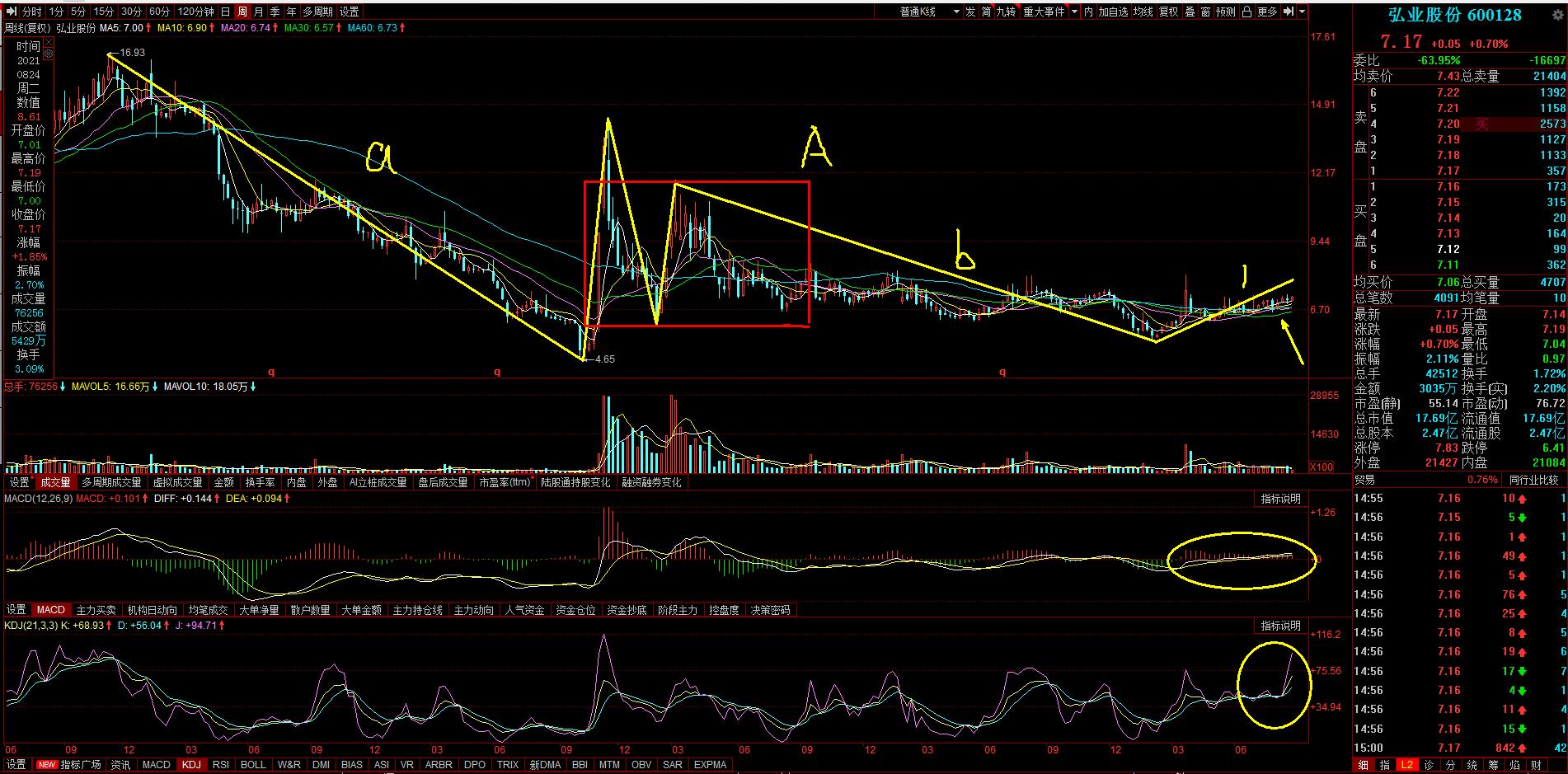Click the 焰 icon at bottom right

coord(1515,765)
